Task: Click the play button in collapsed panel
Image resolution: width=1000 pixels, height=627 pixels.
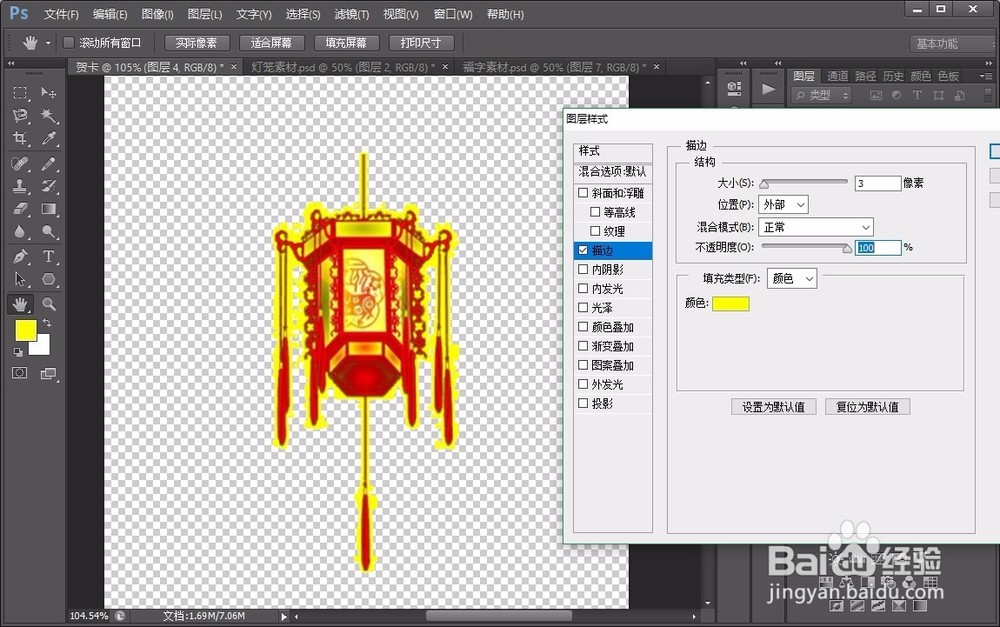Action: 768,89
